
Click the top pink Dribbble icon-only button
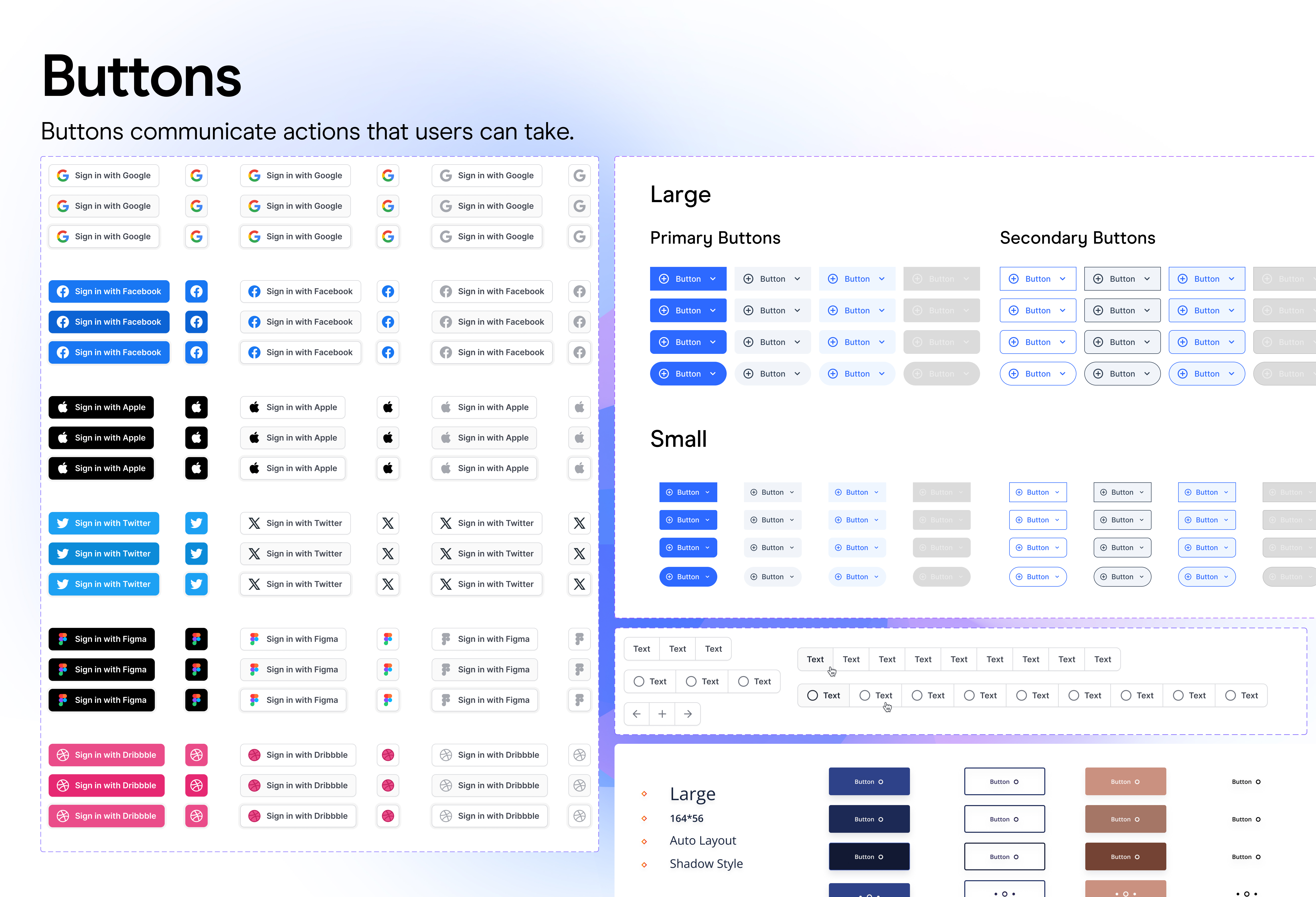(x=197, y=755)
